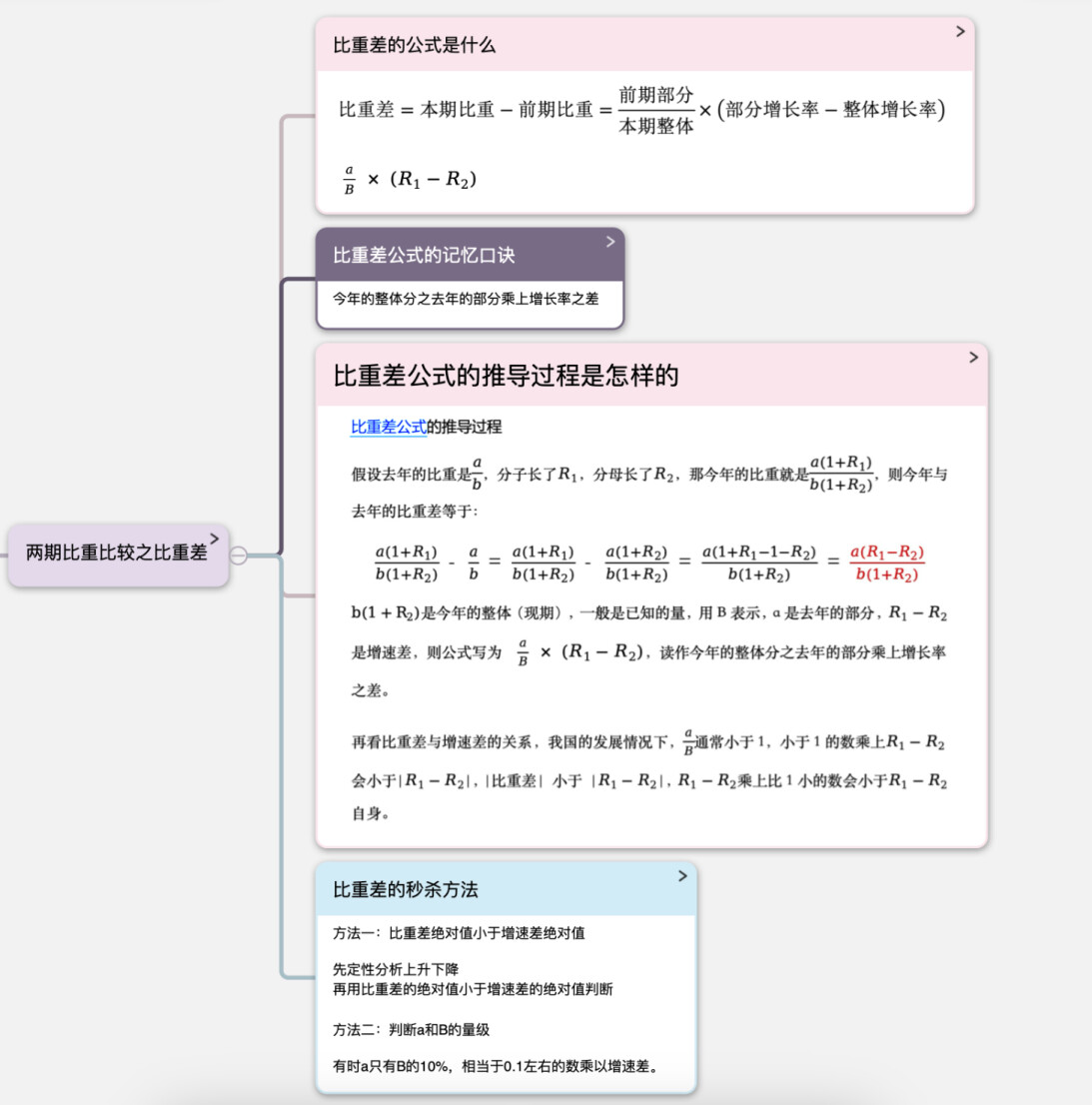This screenshot has height=1105, width=1092.
Task: Expand the 比重差公式的记忆口诀 node arrow
Action: pos(610,242)
